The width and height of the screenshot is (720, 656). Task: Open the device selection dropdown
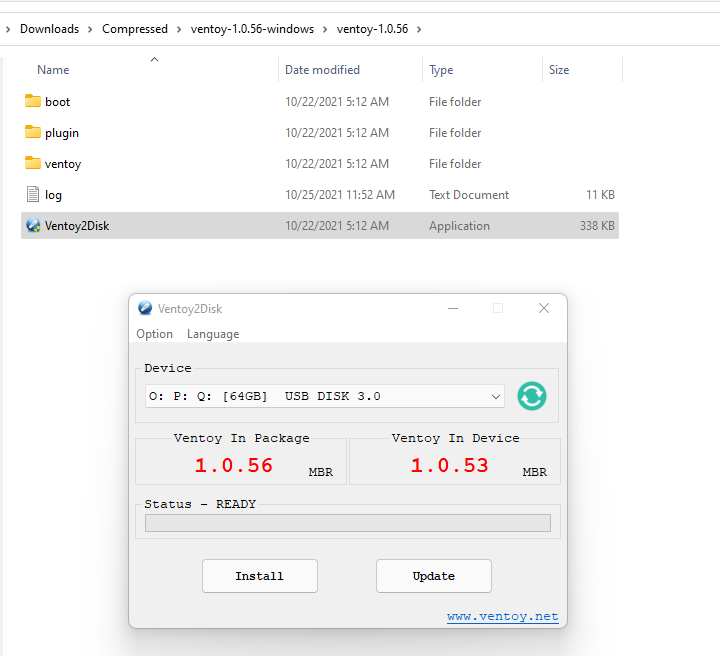[325, 396]
